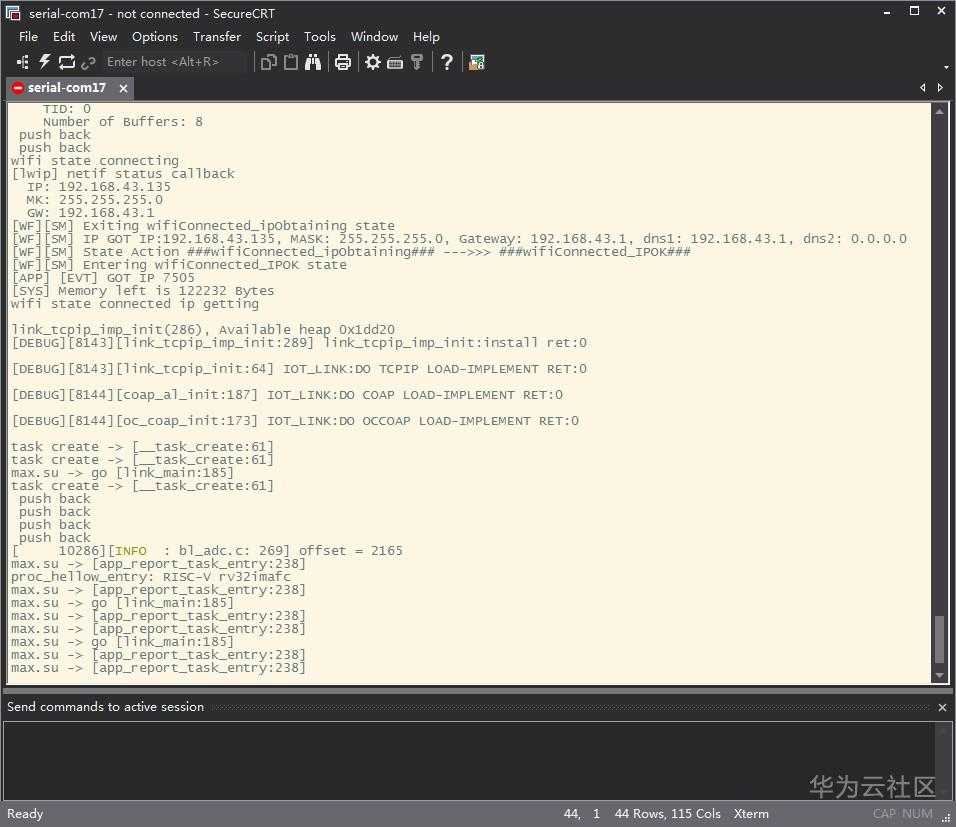This screenshot has width=956, height=827.
Task: Open the Transfer menu
Action: point(217,37)
